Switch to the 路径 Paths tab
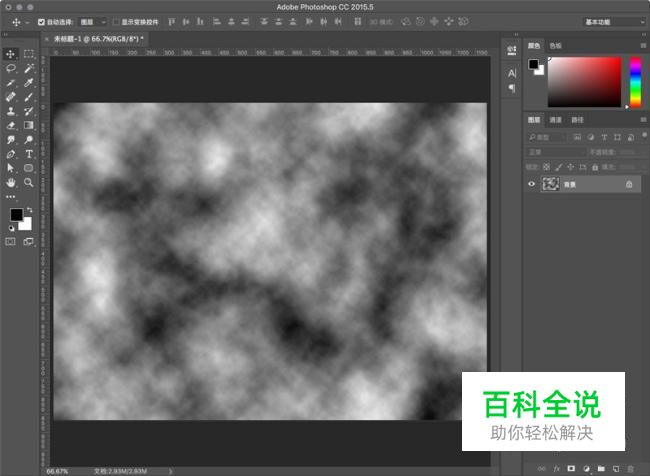 coord(577,120)
